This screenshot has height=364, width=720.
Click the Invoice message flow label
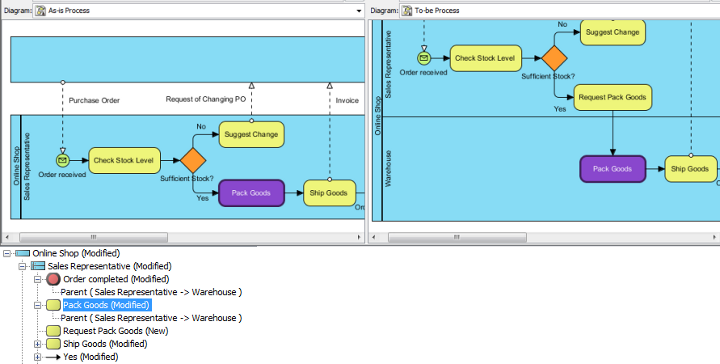coord(347,101)
